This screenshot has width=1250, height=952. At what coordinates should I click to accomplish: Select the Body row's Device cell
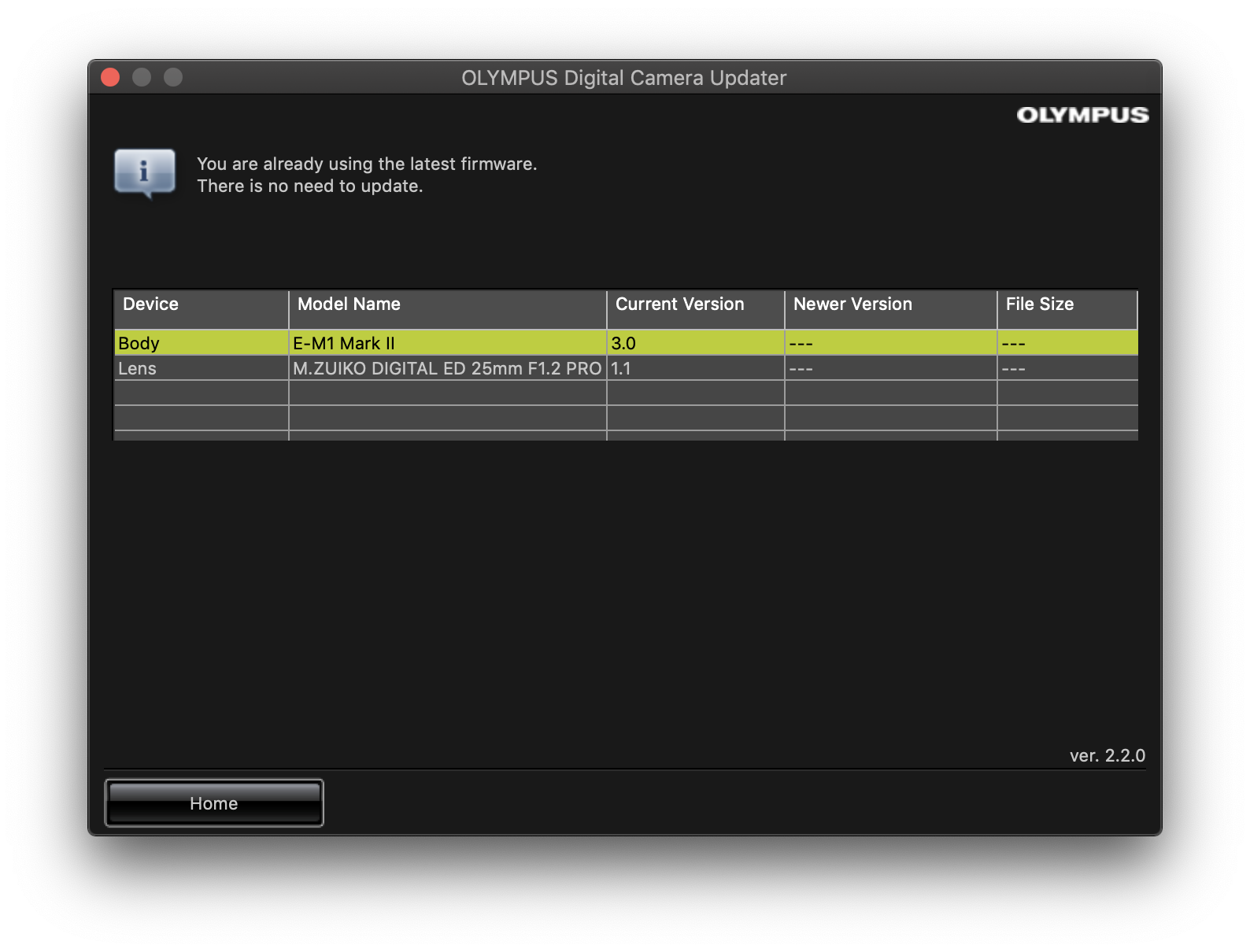(202, 343)
